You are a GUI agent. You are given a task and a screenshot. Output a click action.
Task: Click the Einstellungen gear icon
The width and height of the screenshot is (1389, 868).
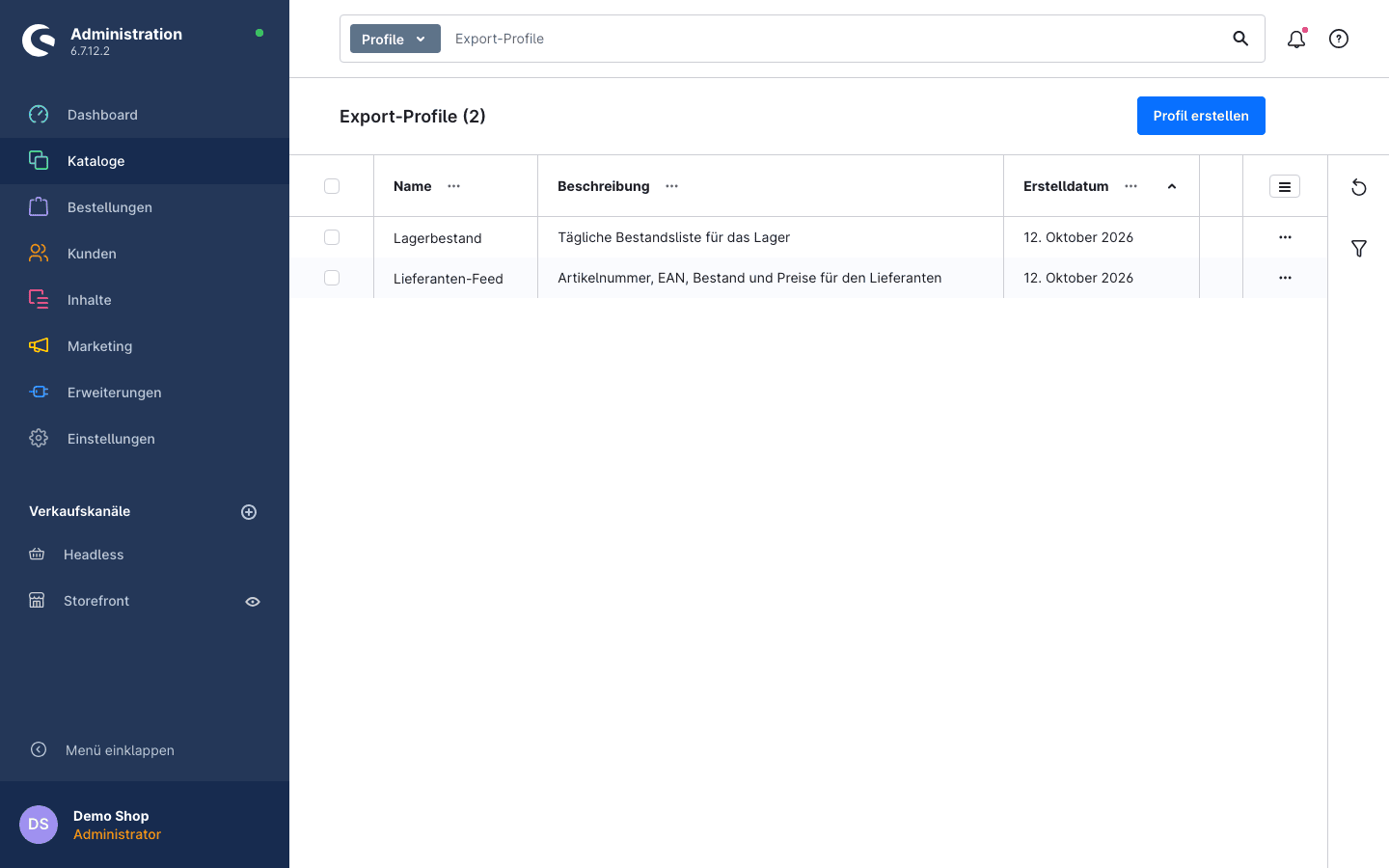[39, 439]
